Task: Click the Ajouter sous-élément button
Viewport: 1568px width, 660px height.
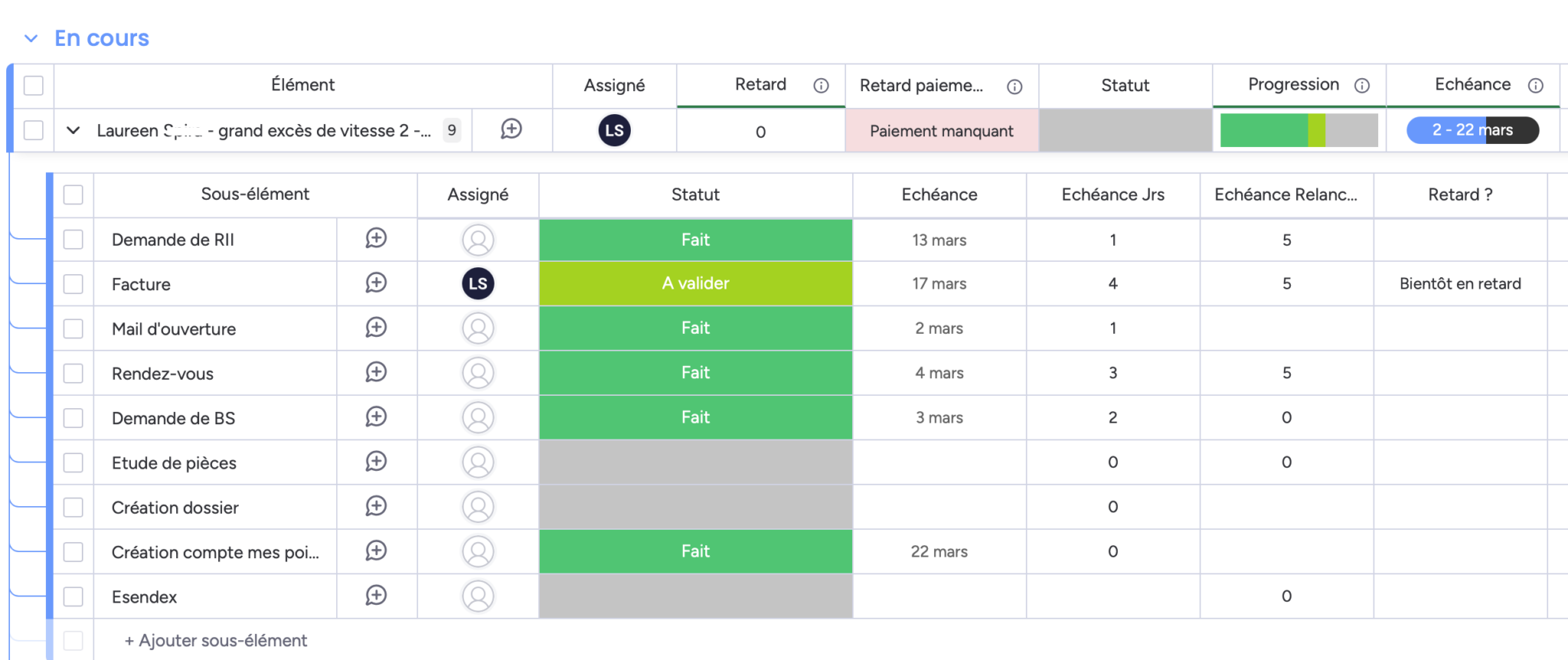Action: (x=216, y=640)
